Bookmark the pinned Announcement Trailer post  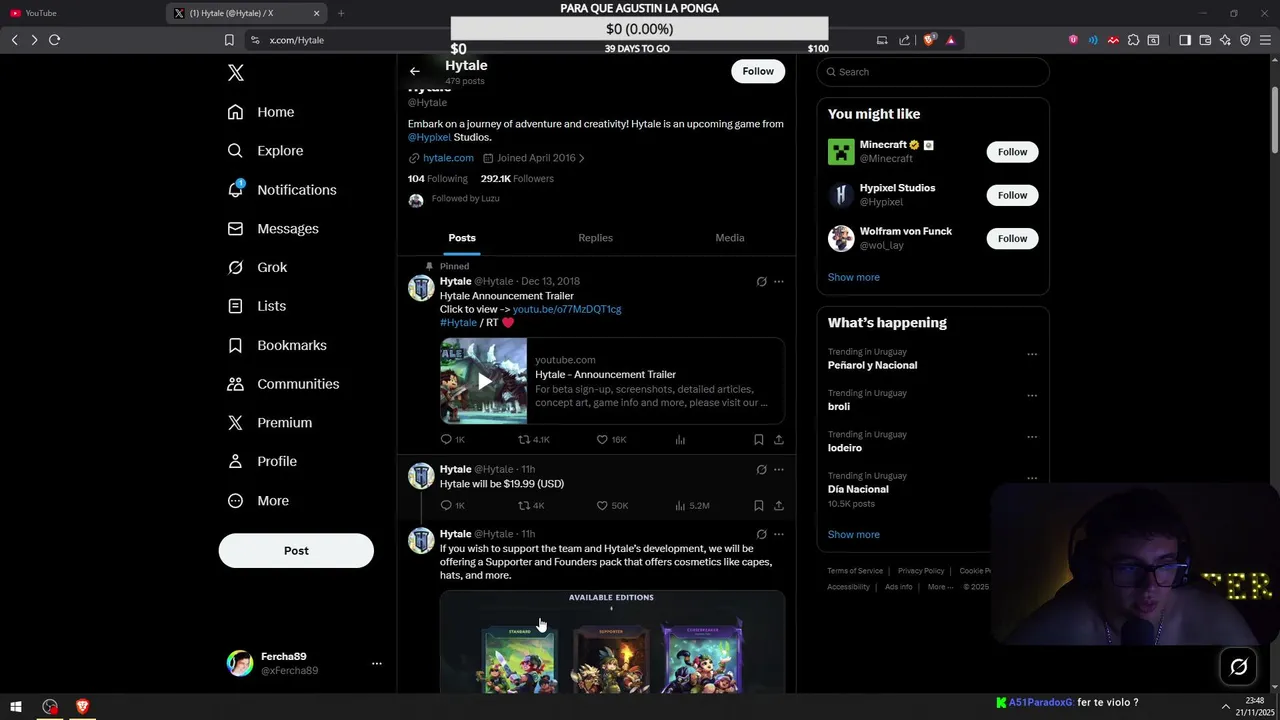tap(758, 440)
